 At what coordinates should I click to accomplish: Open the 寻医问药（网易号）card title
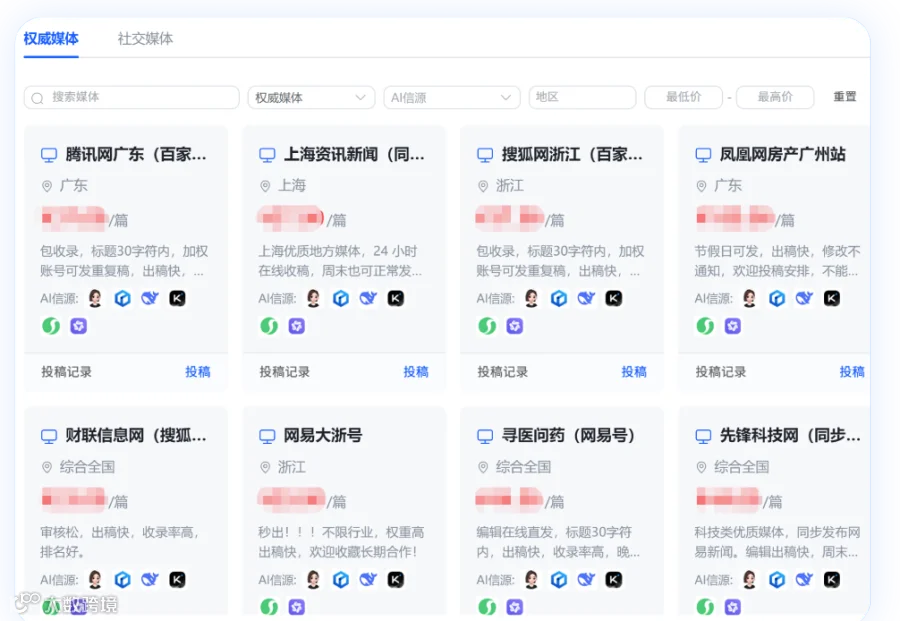568,436
